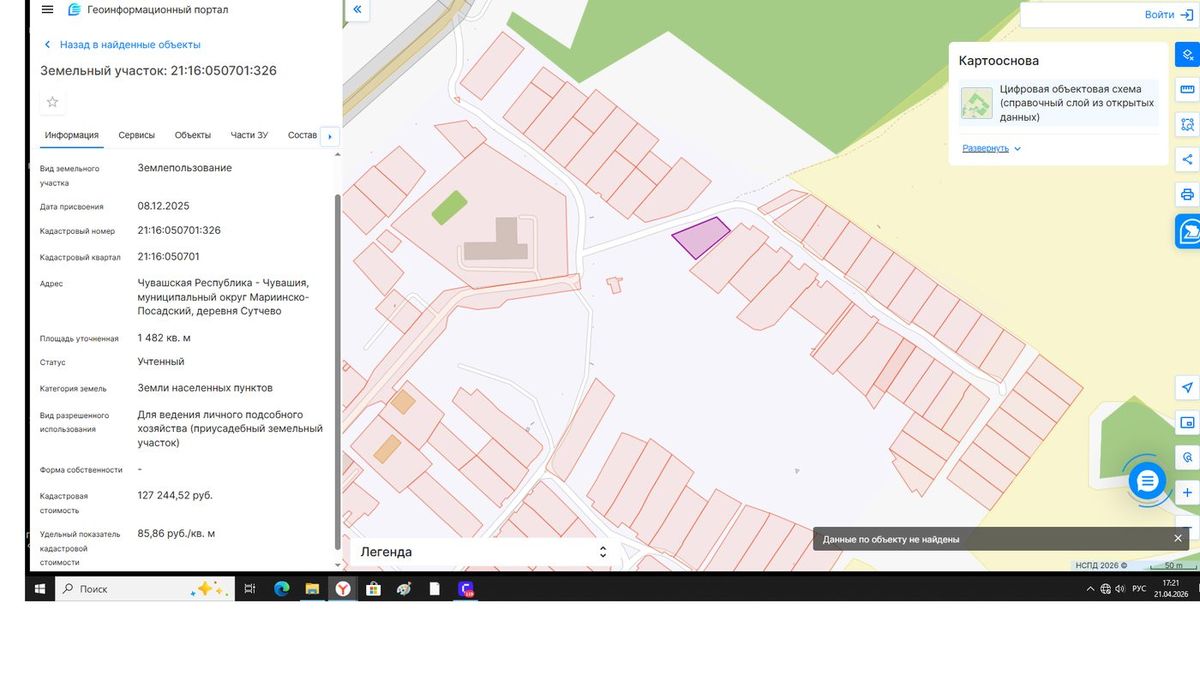The height and width of the screenshot is (675, 1200).
Task: Click cadastral number value 21:16:050701:326
Action: [x=179, y=230]
